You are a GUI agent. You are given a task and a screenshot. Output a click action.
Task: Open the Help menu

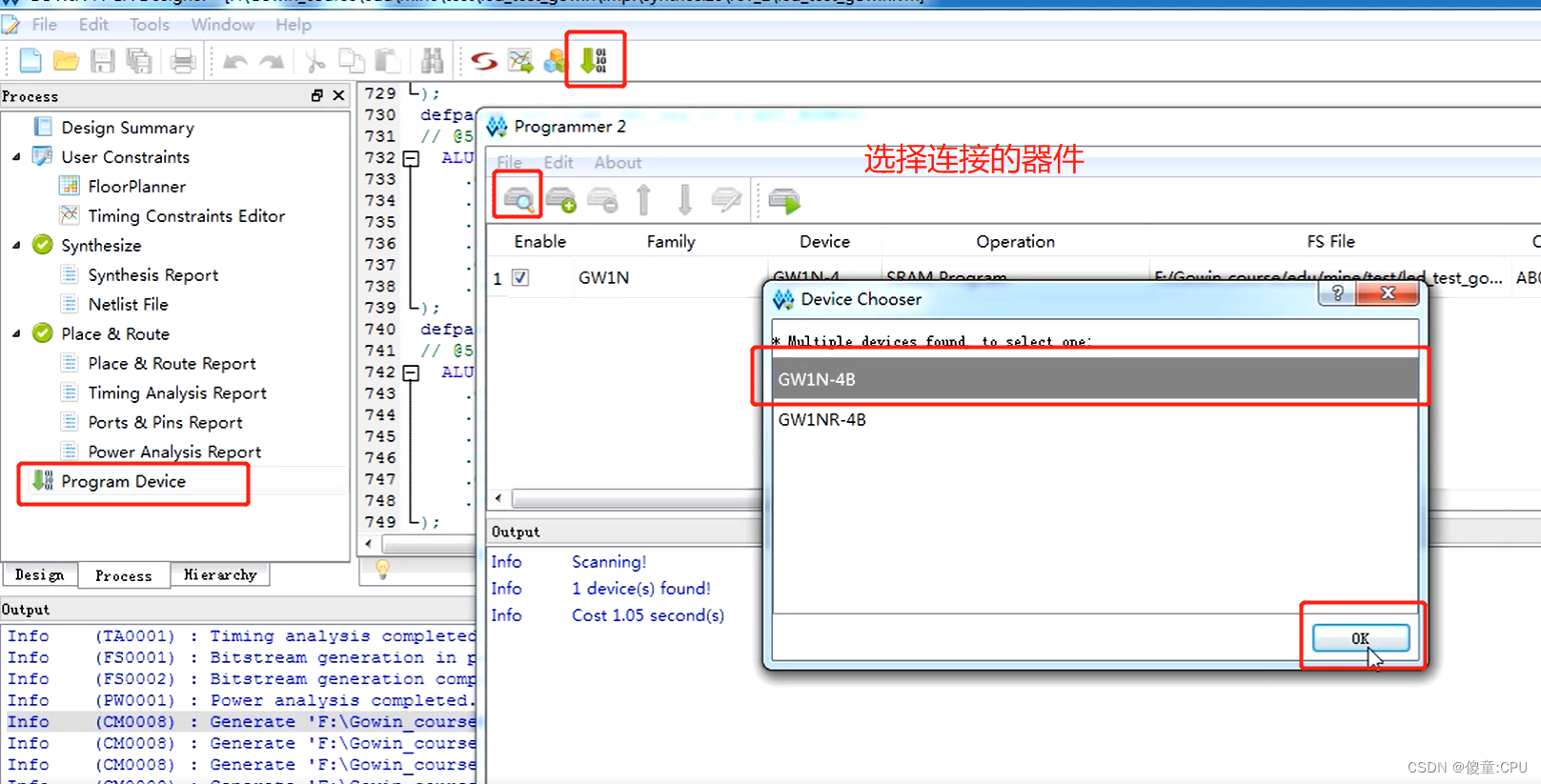click(x=294, y=24)
